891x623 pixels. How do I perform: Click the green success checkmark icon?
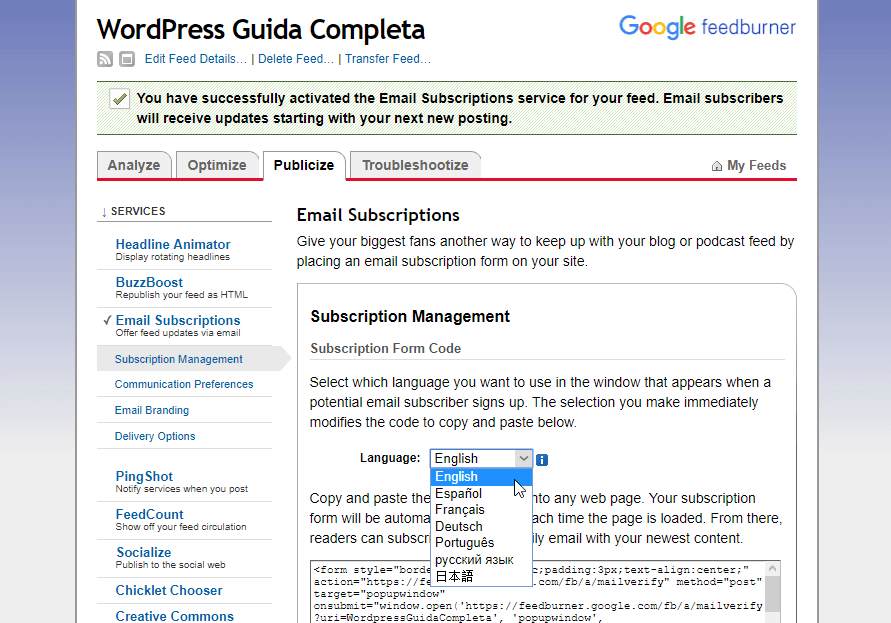click(x=119, y=99)
